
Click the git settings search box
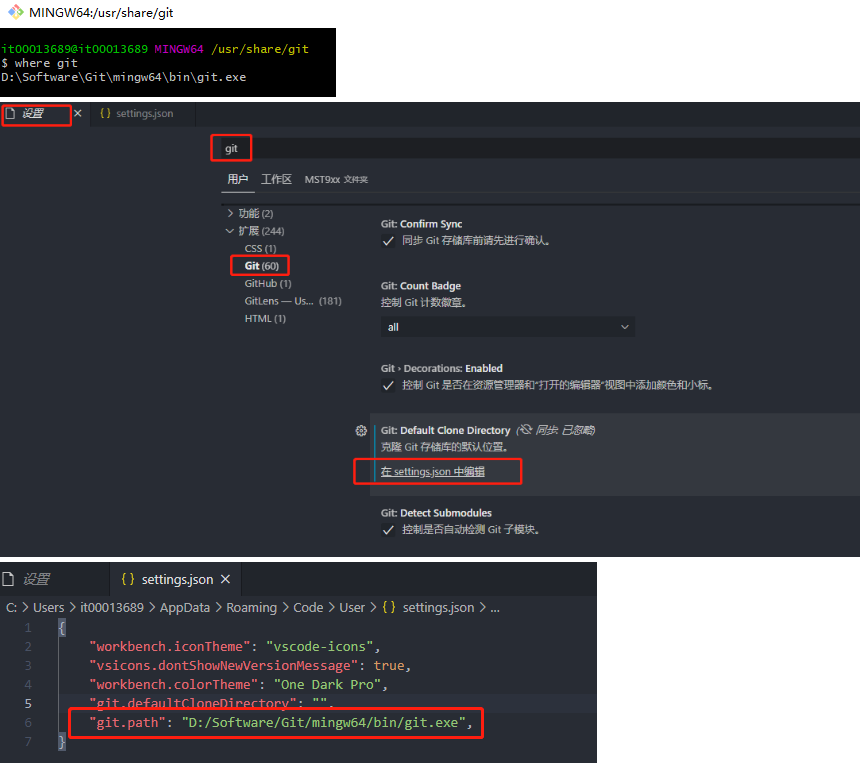tap(231, 147)
